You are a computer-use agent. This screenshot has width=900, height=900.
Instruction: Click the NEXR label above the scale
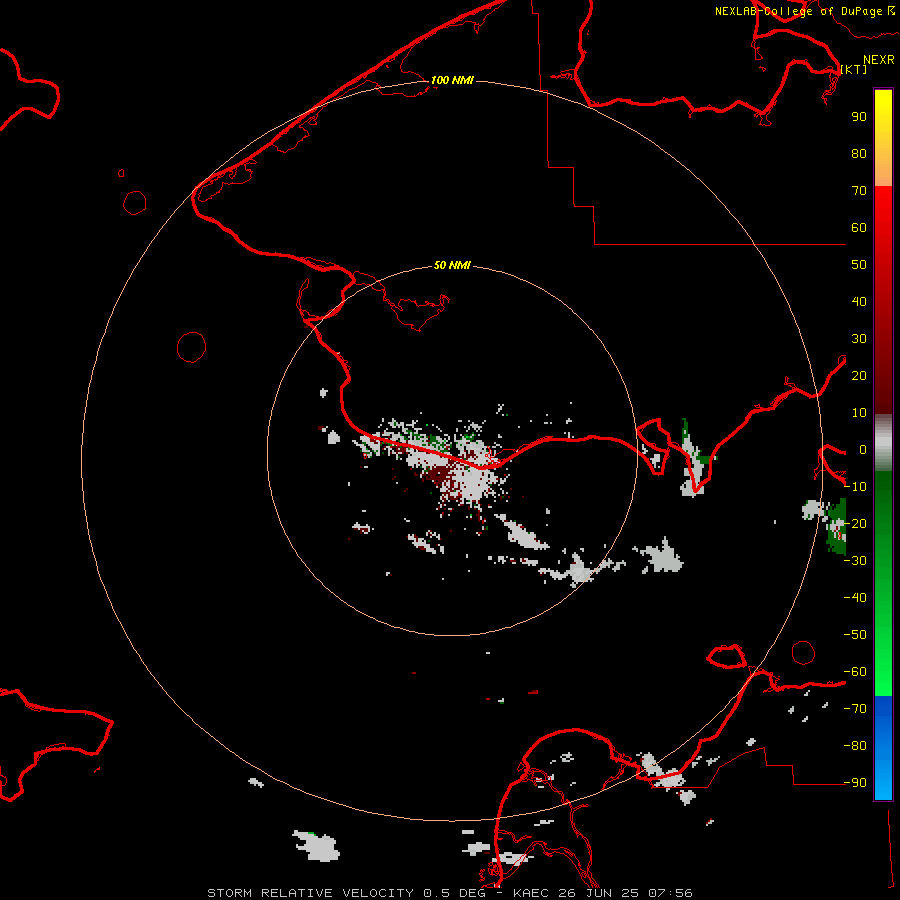coord(879,60)
